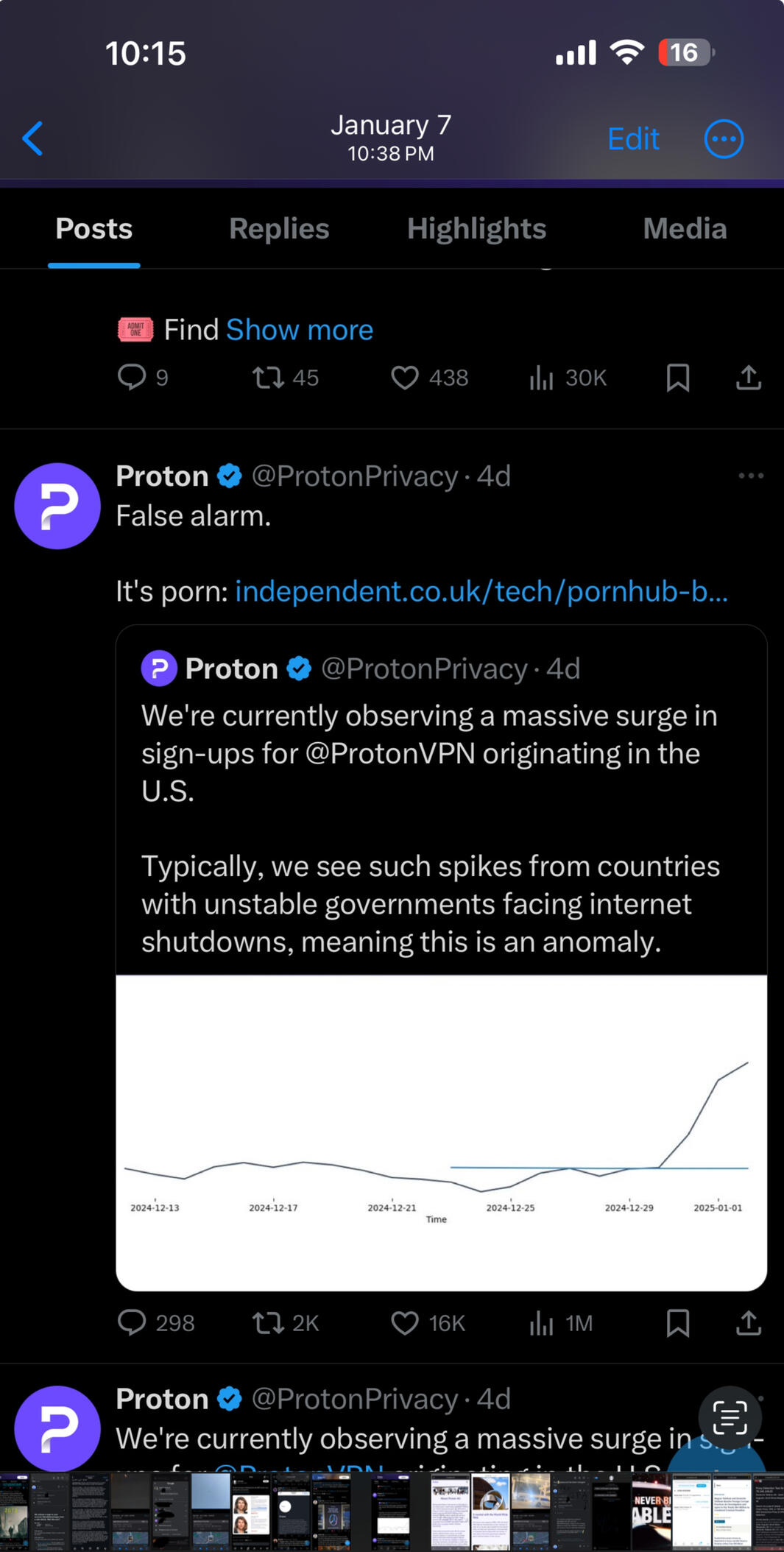Select the Media tab

(x=685, y=229)
